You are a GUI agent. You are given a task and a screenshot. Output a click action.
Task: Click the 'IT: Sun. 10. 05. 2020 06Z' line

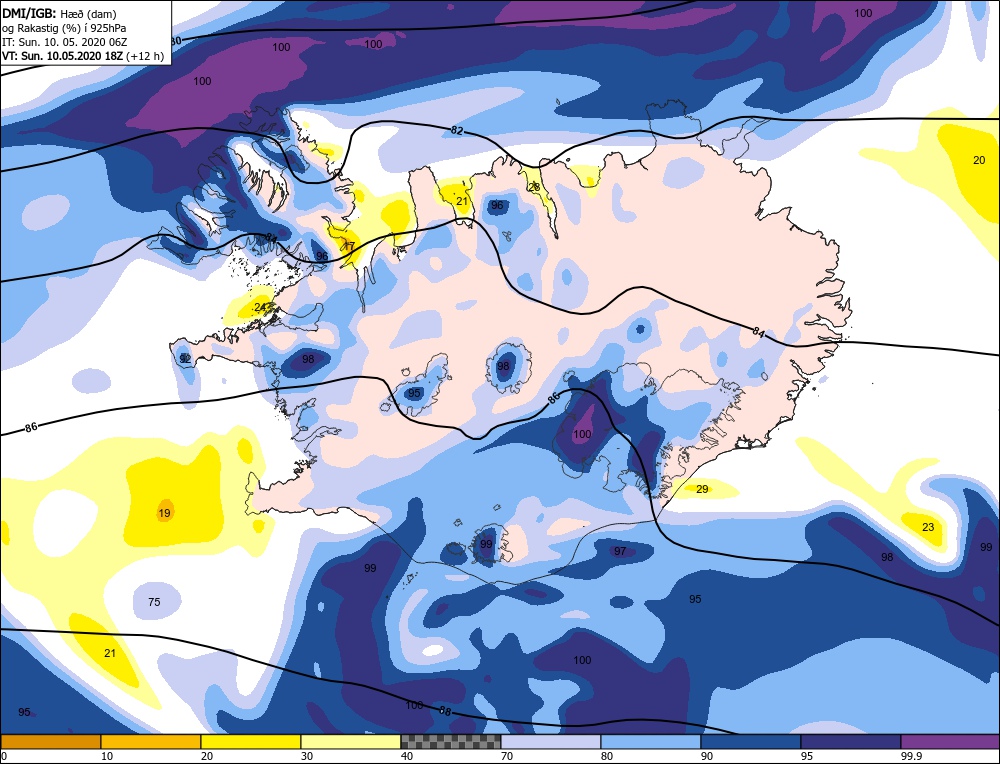[64, 42]
